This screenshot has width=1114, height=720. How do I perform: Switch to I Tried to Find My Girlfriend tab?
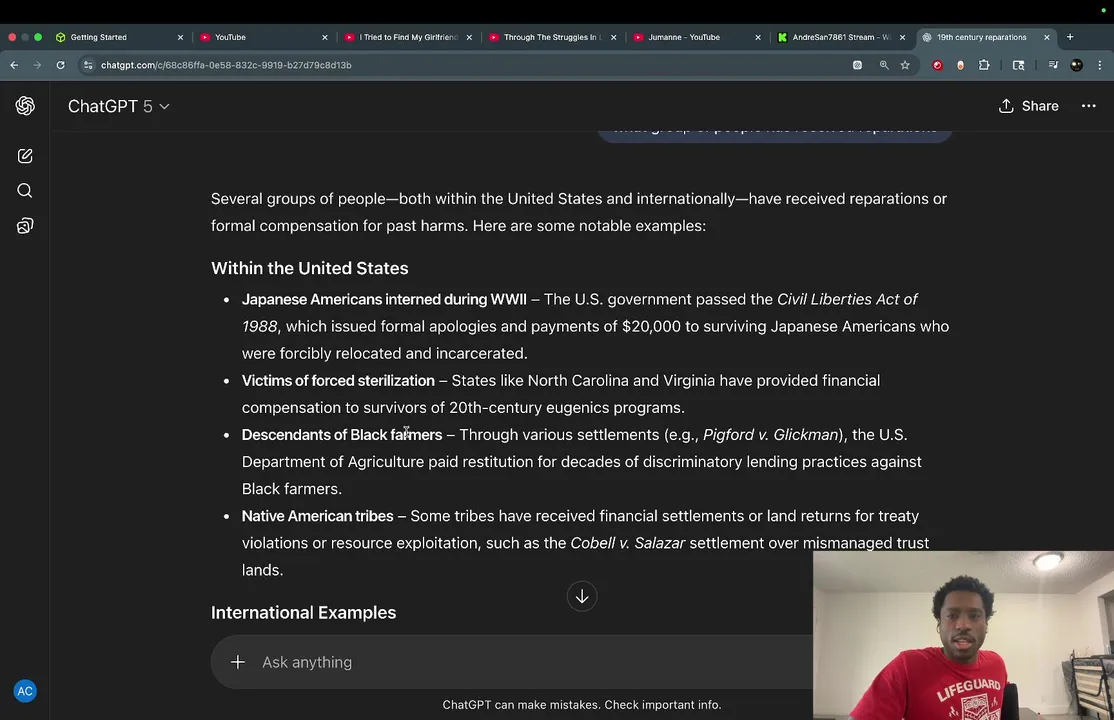(x=408, y=37)
